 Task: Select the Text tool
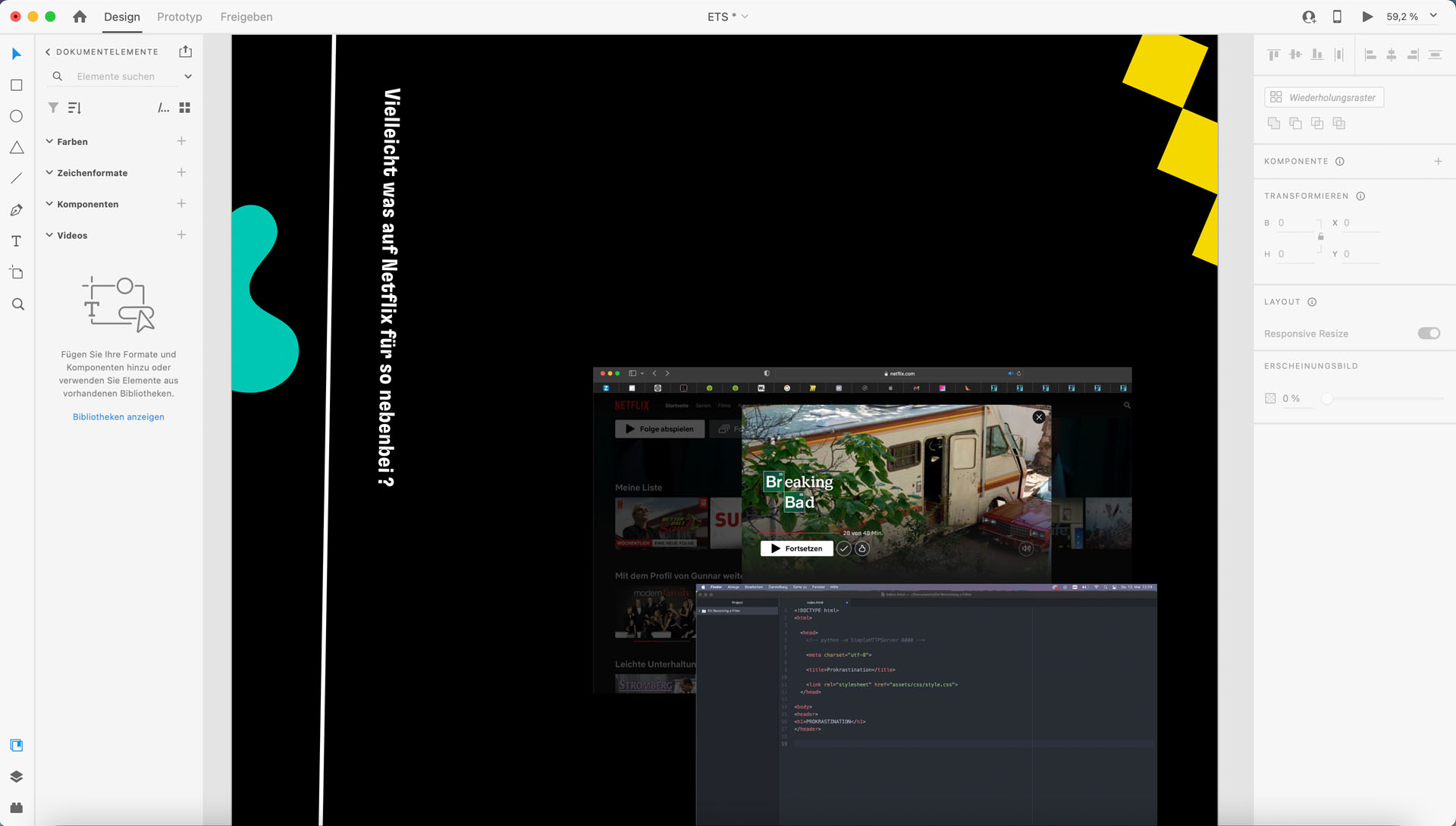[16, 241]
